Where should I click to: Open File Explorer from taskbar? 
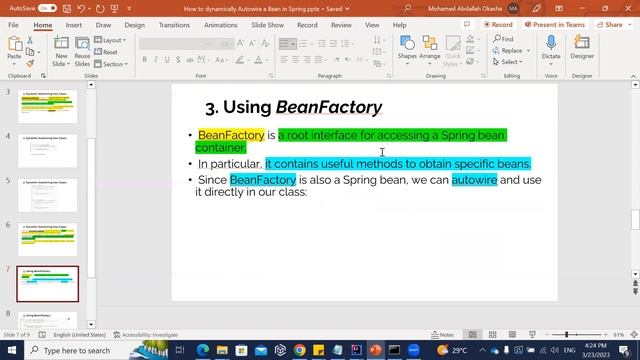pyautogui.click(x=222, y=350)
